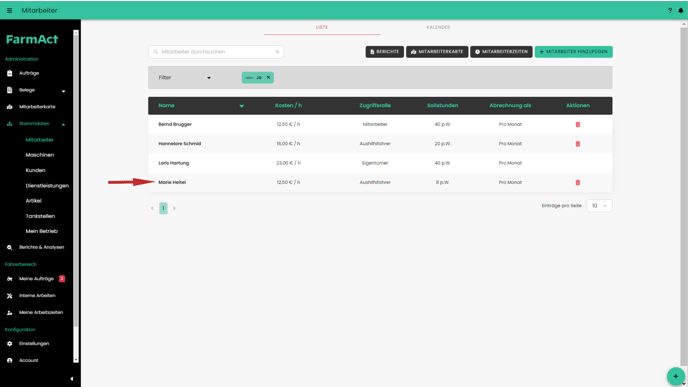Collapse the sidebar with the arrow

pos(72,379)
